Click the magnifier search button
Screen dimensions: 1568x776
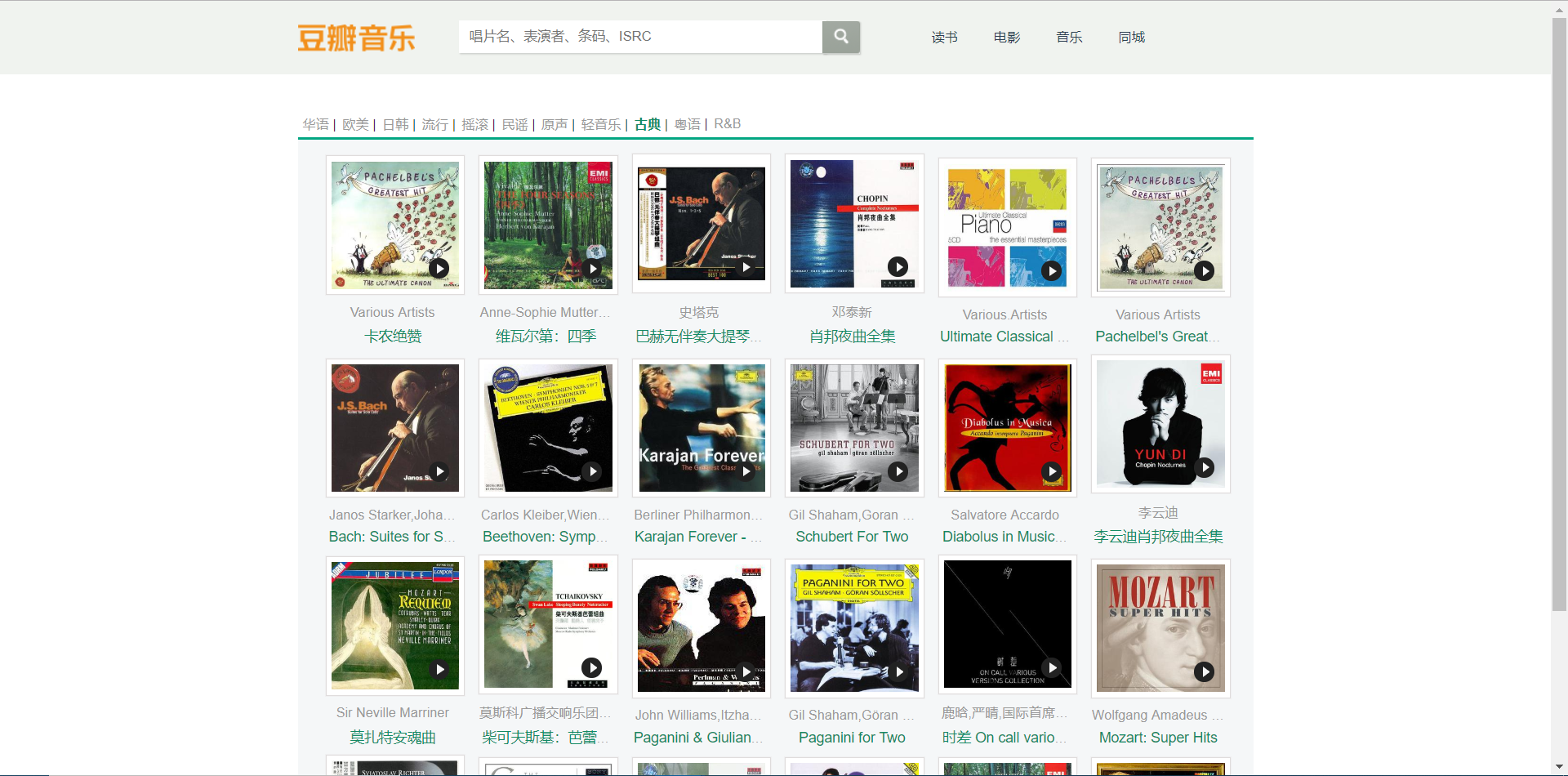click(x=841, y=37)
